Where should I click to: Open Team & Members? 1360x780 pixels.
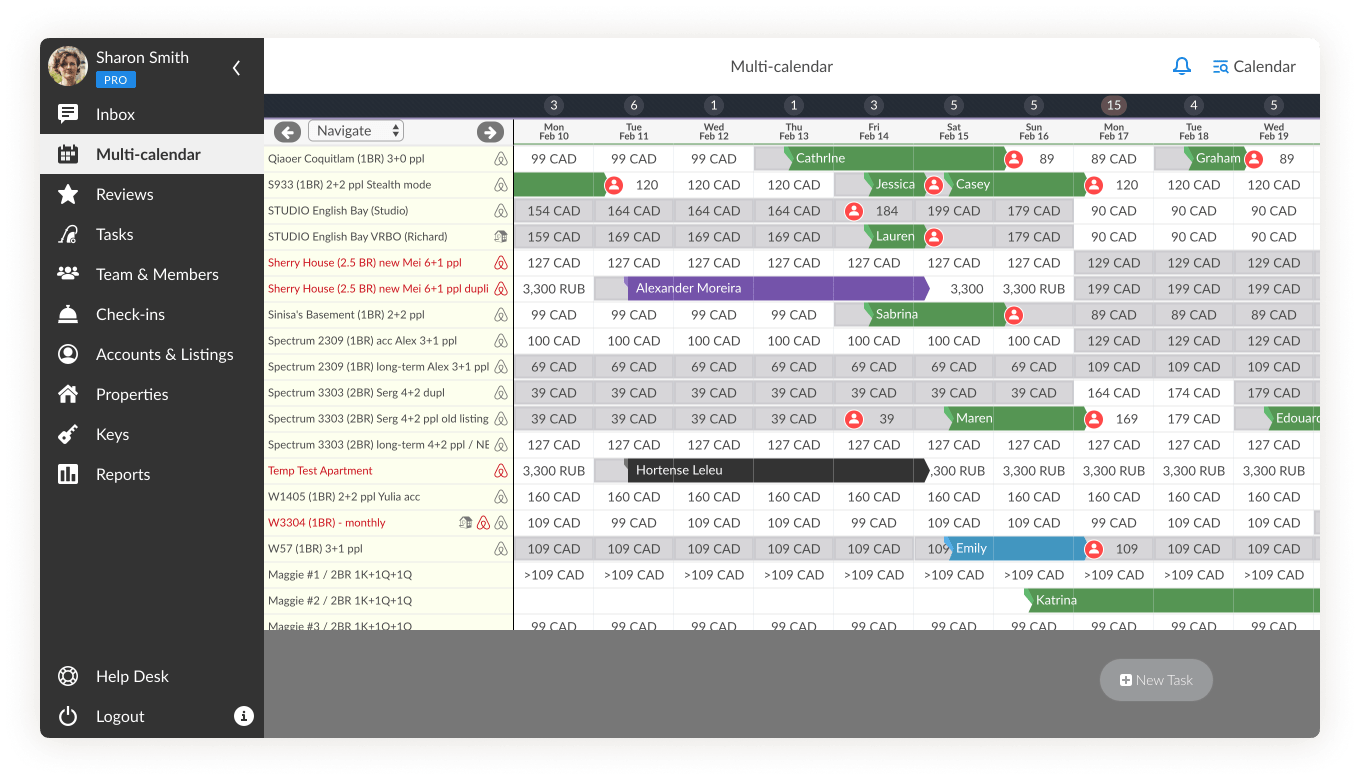[152, 274]
